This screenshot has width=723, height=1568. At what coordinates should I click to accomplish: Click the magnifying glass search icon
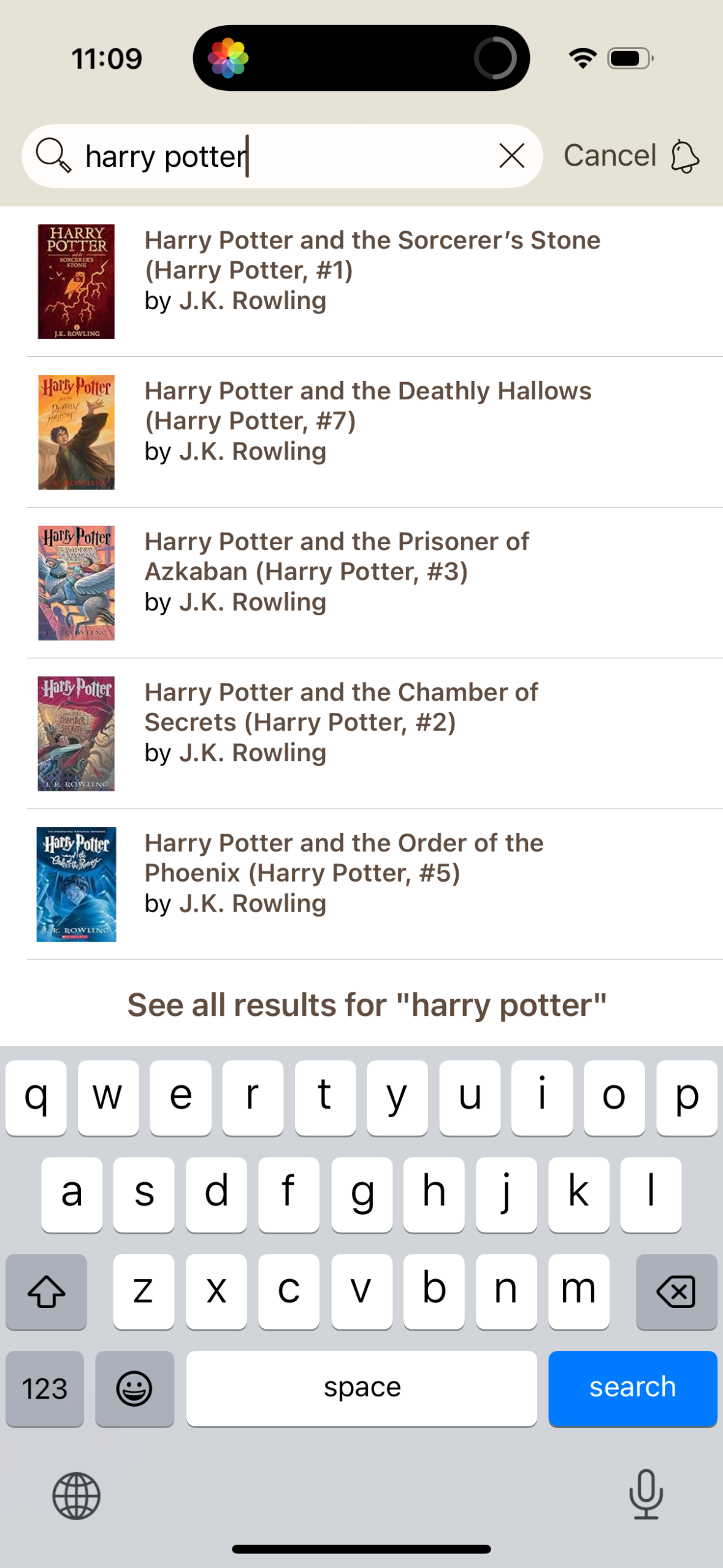tap(53, 155)
